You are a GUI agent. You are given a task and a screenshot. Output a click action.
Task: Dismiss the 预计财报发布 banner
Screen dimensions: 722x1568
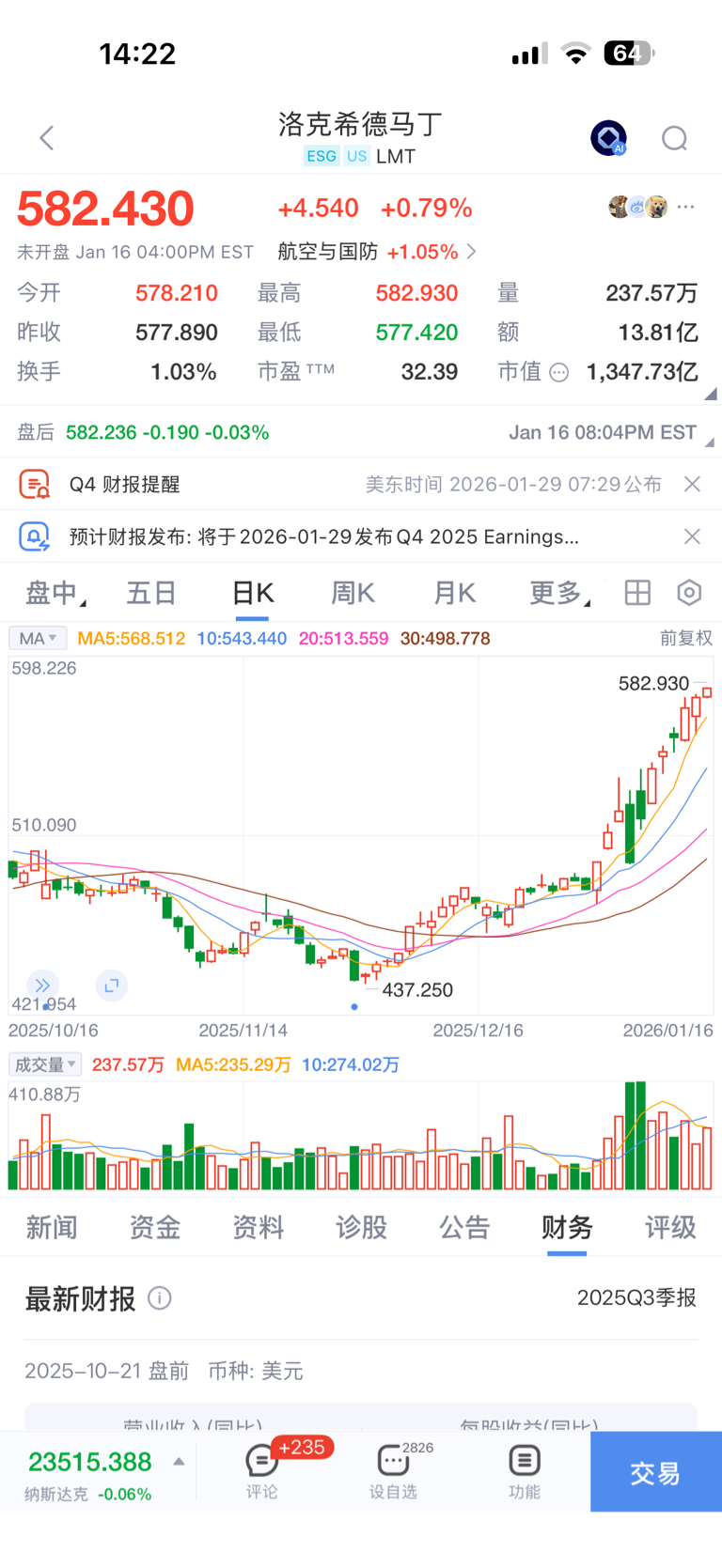pos(692,536)
